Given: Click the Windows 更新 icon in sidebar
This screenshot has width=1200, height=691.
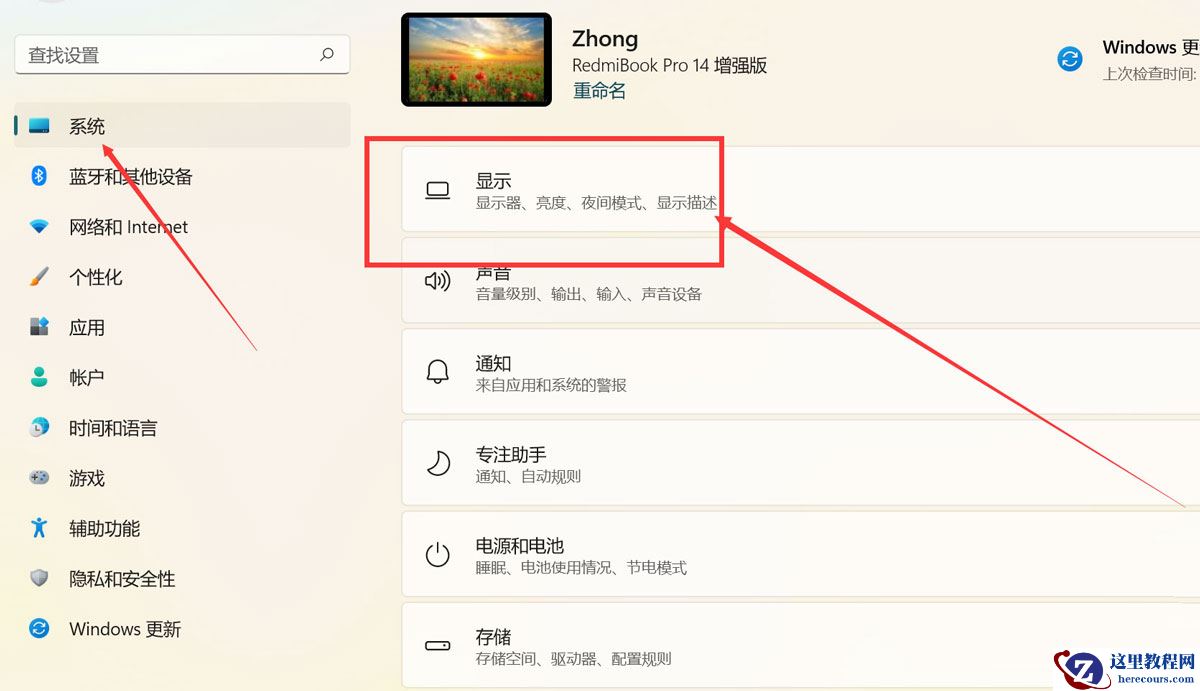Looking at the screenshot, I should [38, 629].
